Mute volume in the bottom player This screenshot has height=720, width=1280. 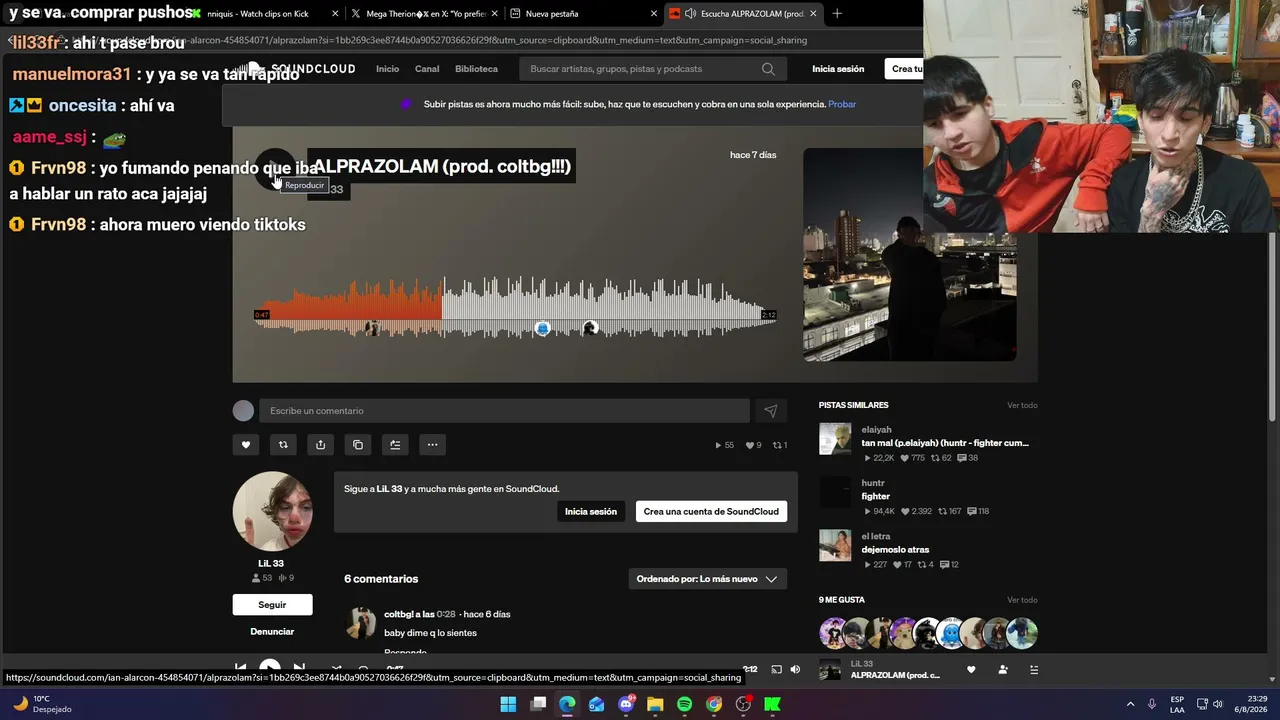click(795, 669)
